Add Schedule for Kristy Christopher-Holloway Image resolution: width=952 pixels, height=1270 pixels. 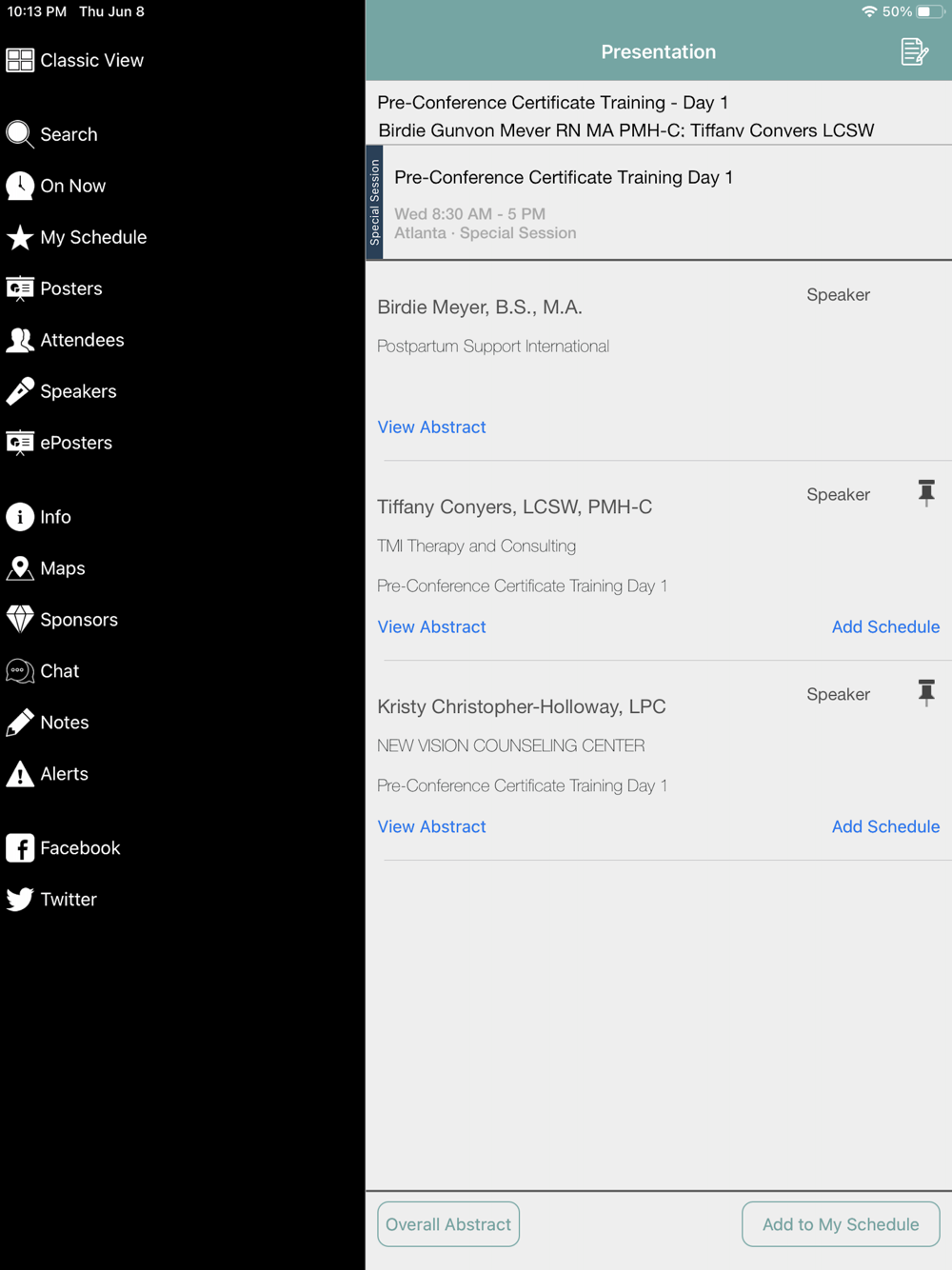tap(885, 827)
